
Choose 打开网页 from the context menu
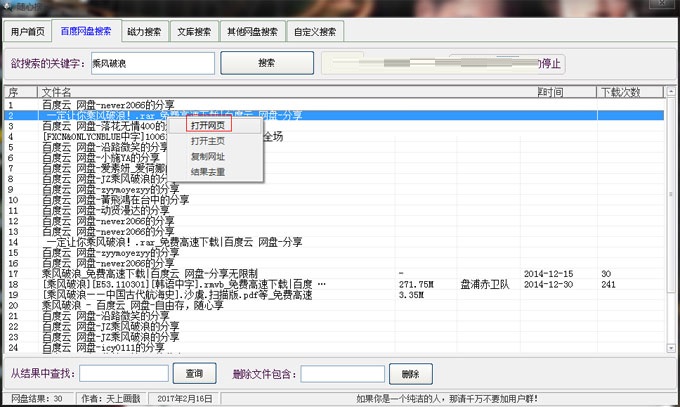207,126
